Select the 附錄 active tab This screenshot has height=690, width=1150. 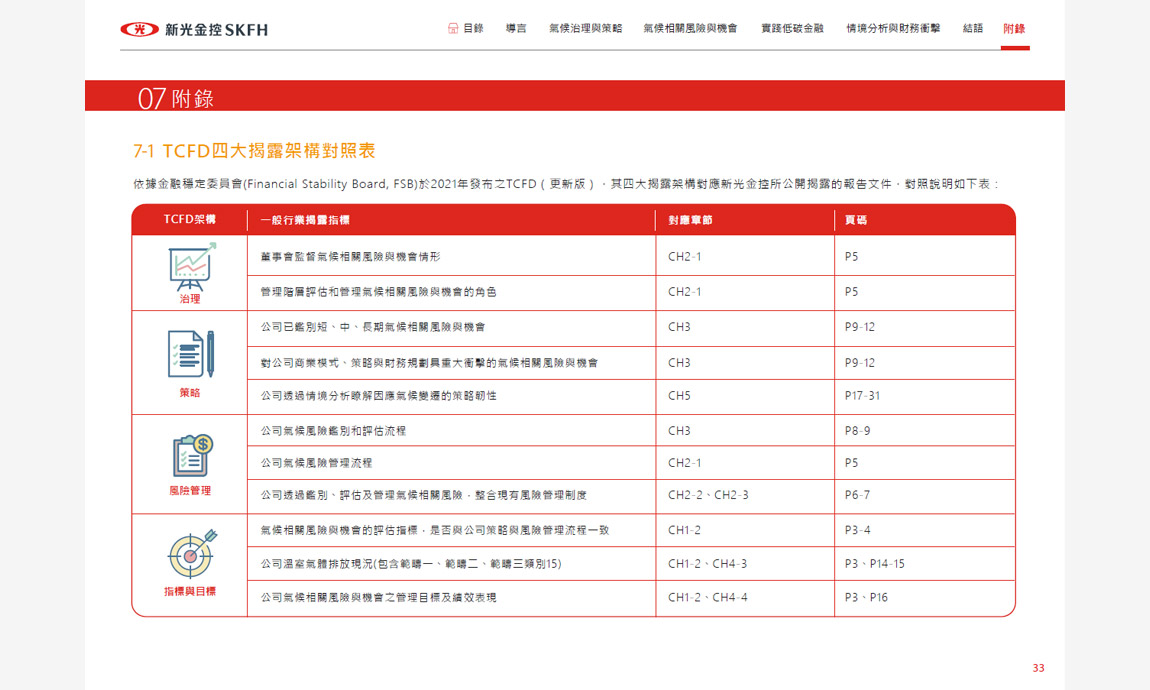pos(1014,28)
